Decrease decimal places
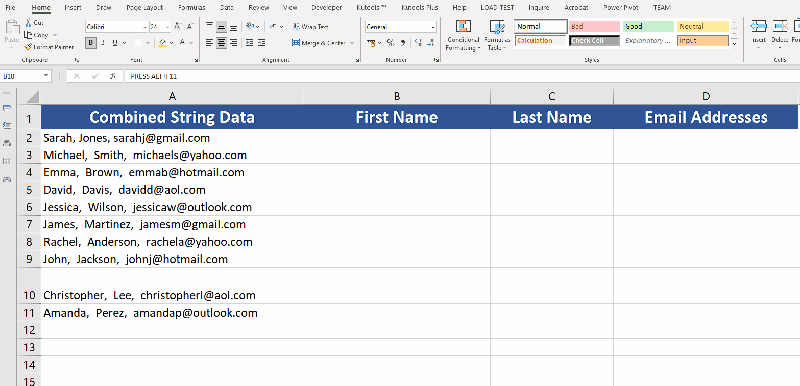Screen dimensions: 800x386 [431, 43]
